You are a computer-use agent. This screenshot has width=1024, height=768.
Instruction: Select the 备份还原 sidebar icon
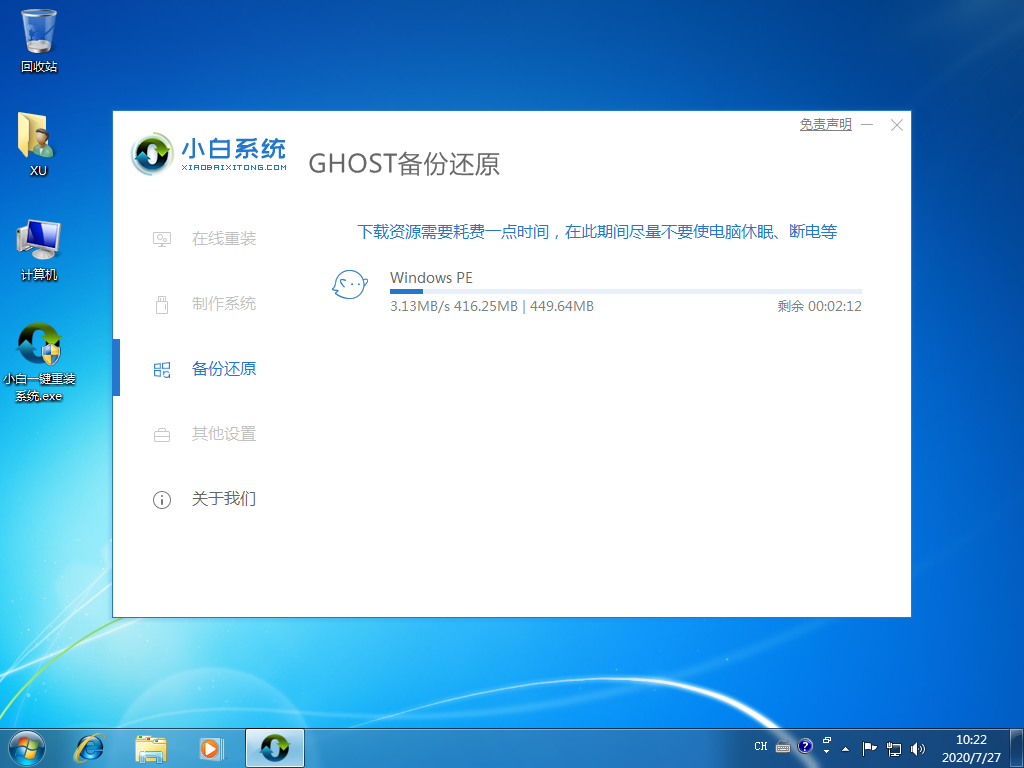(x=161, y=369)
